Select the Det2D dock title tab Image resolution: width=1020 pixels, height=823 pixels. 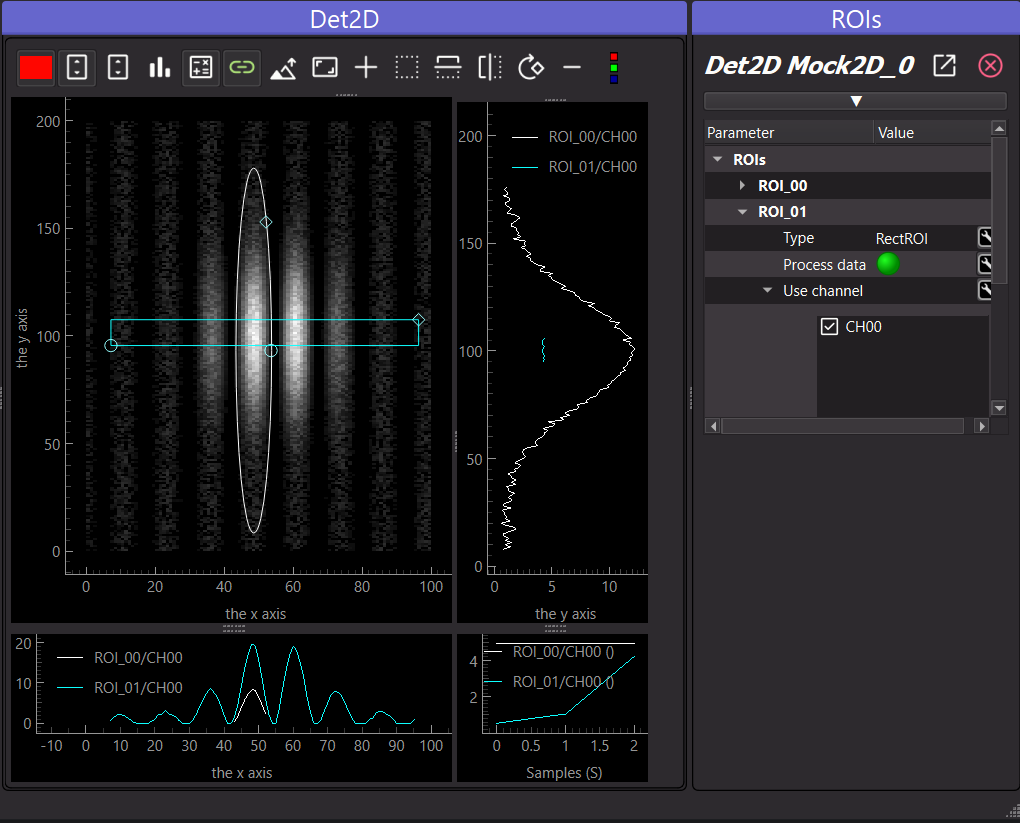tap(344, 18)
